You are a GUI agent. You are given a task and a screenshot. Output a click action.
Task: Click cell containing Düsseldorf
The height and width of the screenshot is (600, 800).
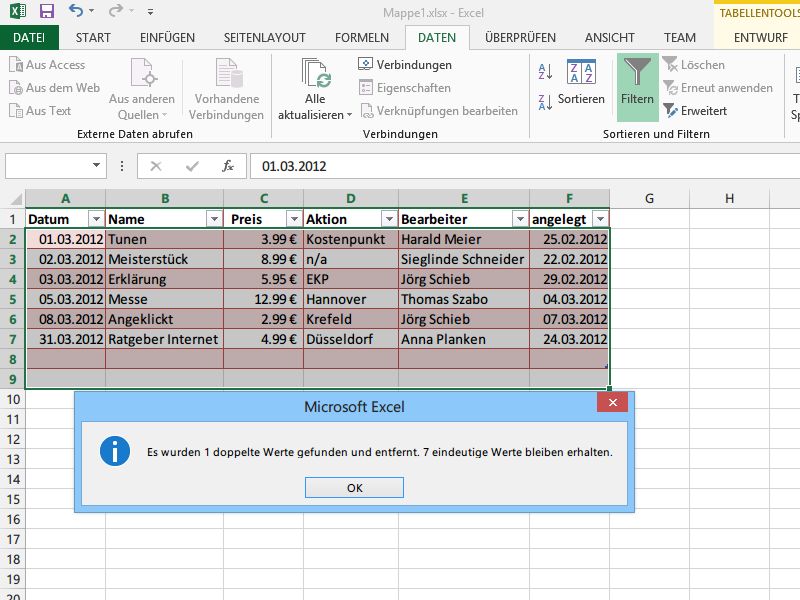pyautogui.click(x=351, y=339)
